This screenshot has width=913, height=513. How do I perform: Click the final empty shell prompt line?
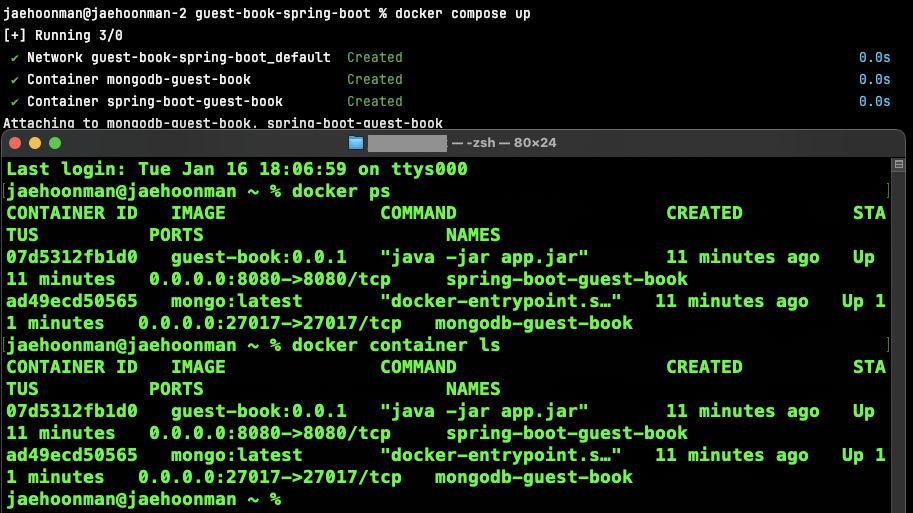(x=143, y=500)
